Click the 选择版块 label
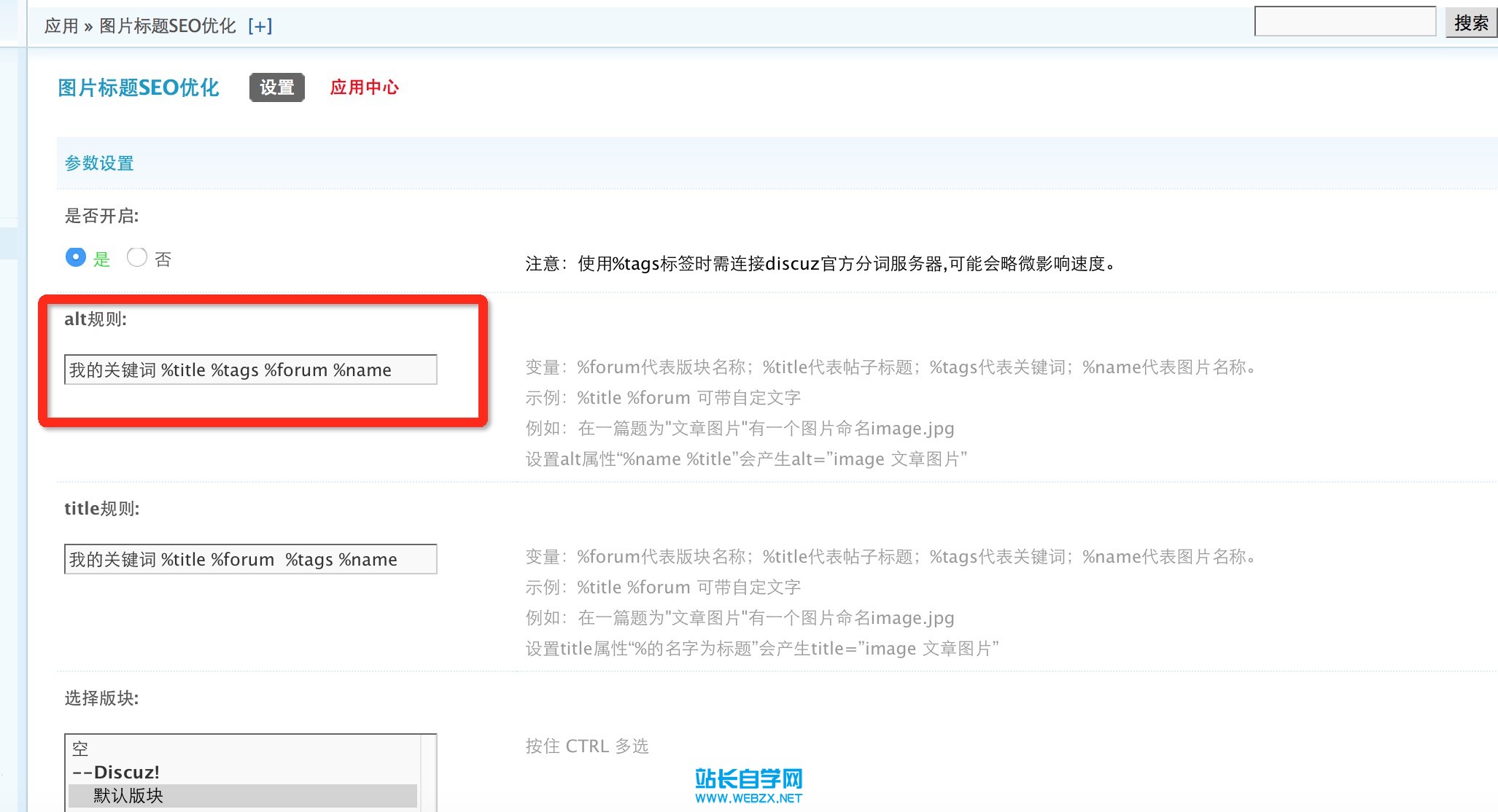Viewport: 1498px width, 812px height. (x=101, y=698)
